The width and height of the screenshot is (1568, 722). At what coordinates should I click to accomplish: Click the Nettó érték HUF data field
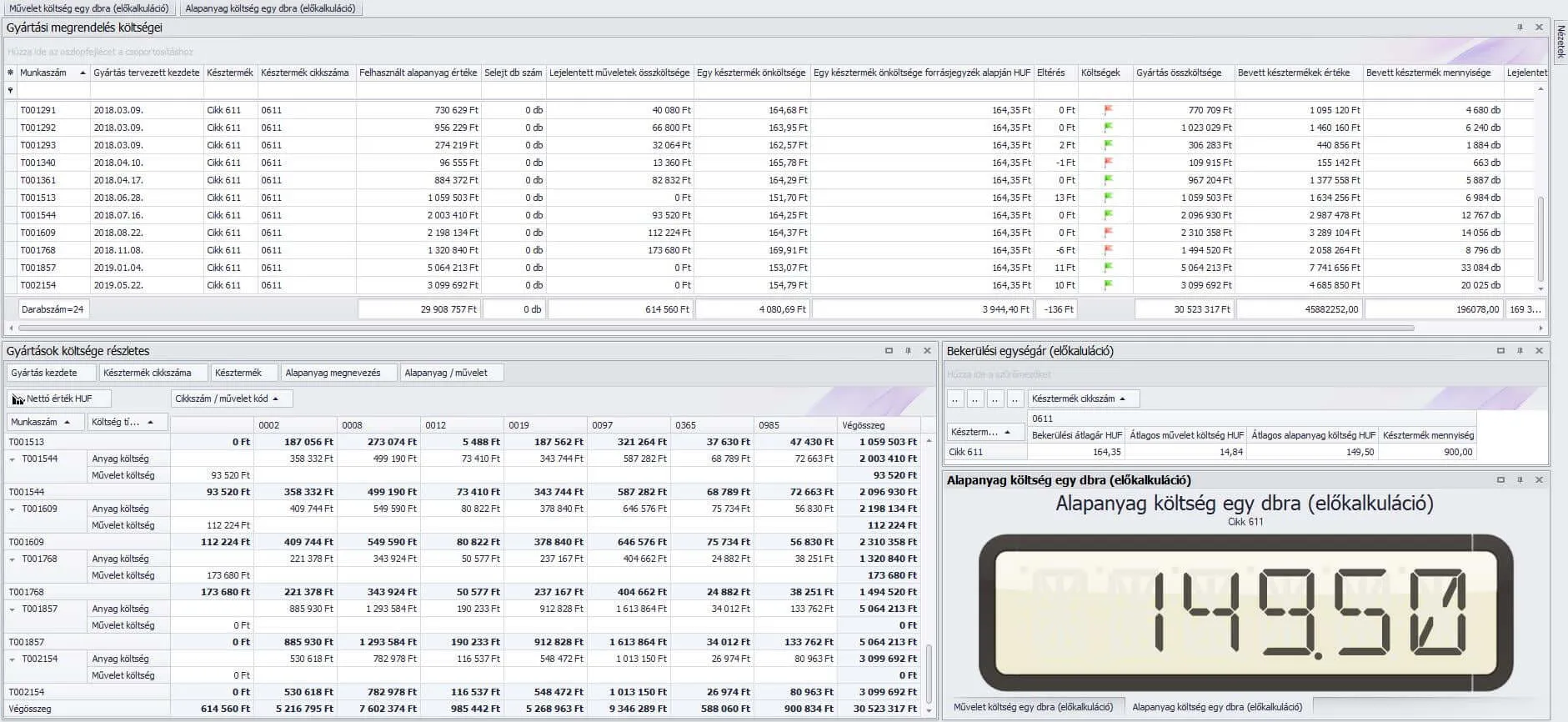click(x=58, y=399)
